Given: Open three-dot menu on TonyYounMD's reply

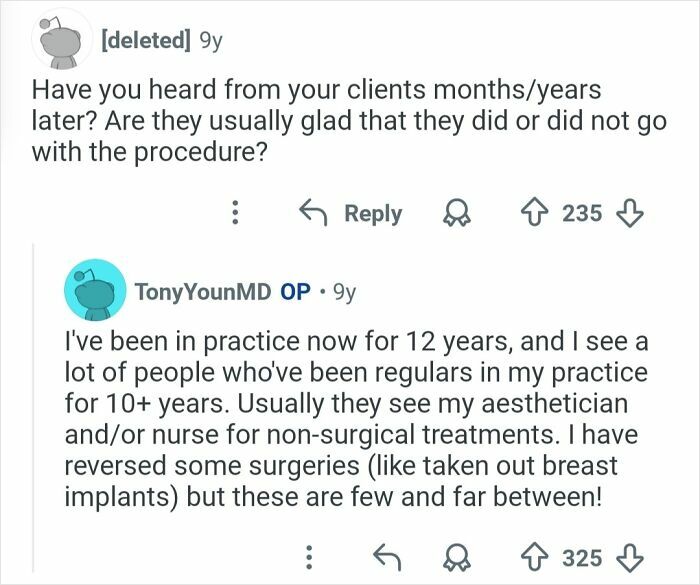Looking at the screenshot, I should click(x=311, y=557).
